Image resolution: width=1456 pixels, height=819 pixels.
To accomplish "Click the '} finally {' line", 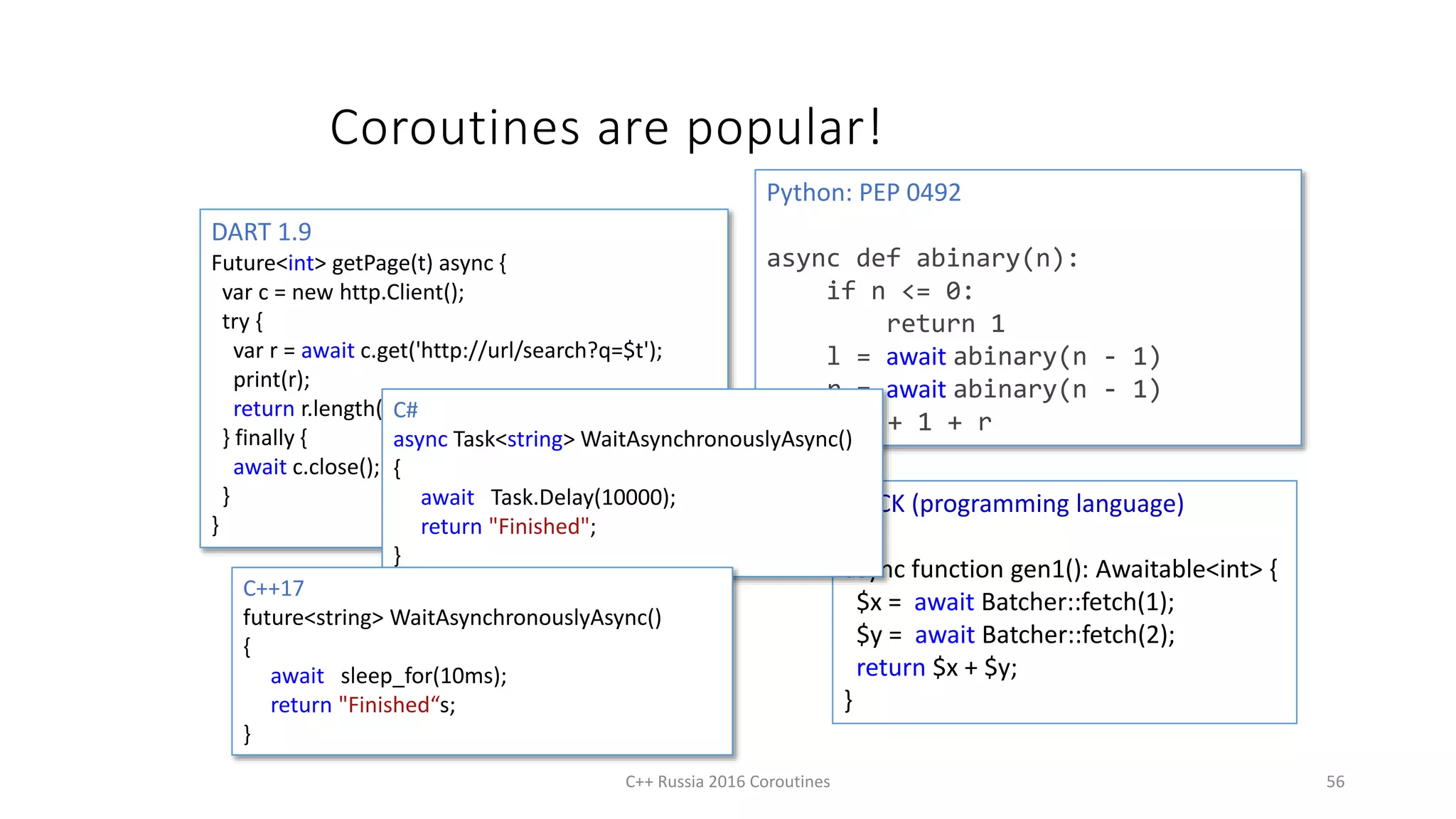I will tap(264, 438).
